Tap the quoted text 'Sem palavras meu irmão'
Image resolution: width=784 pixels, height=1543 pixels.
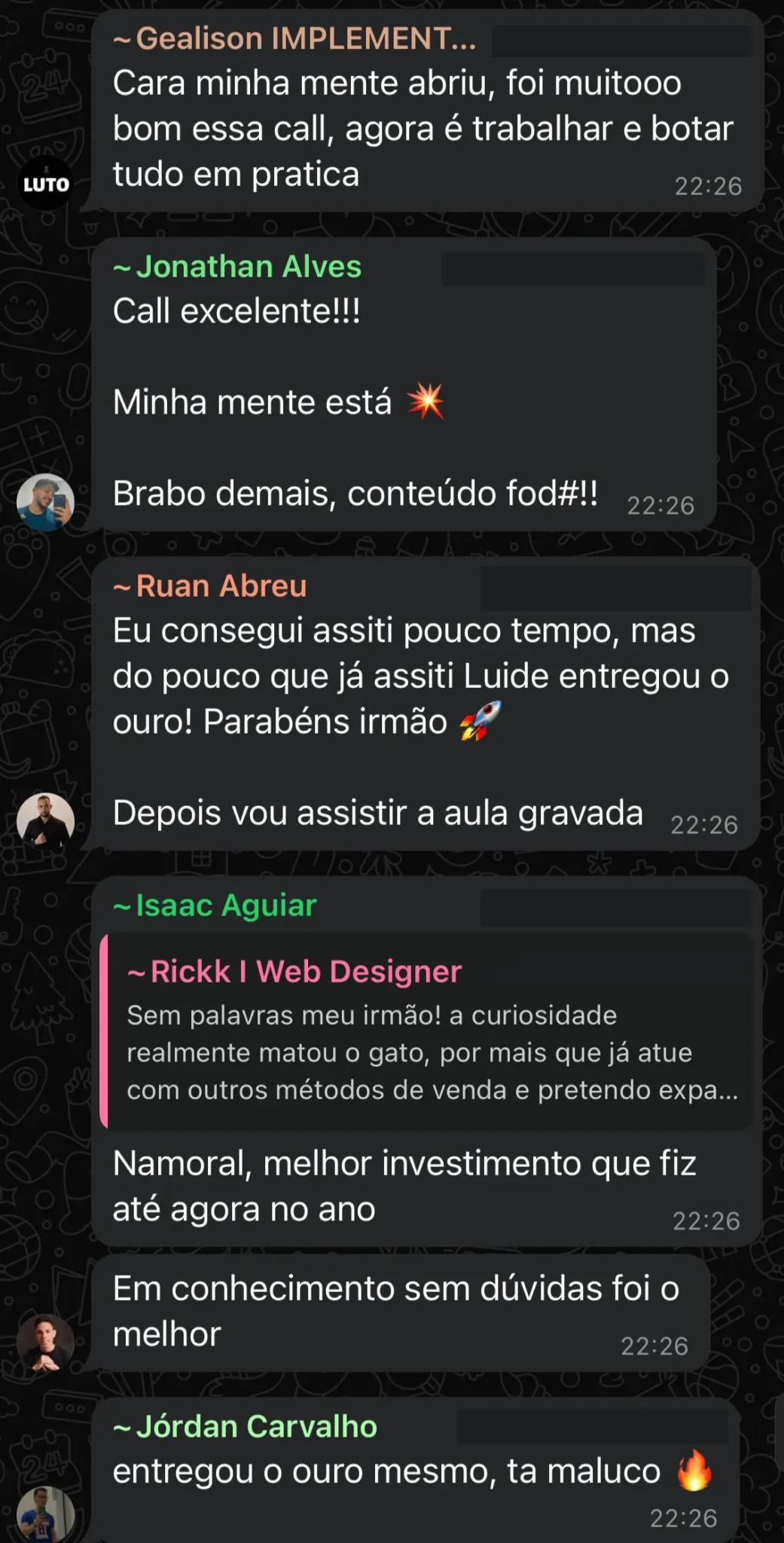(284, 1016)
